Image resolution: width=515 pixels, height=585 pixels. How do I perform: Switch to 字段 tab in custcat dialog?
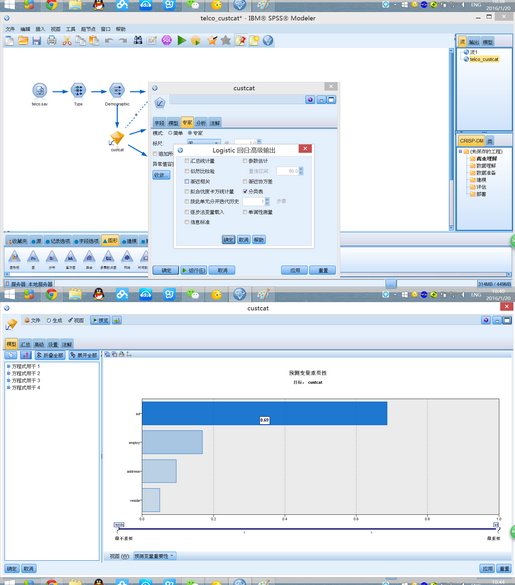[159, 123]
